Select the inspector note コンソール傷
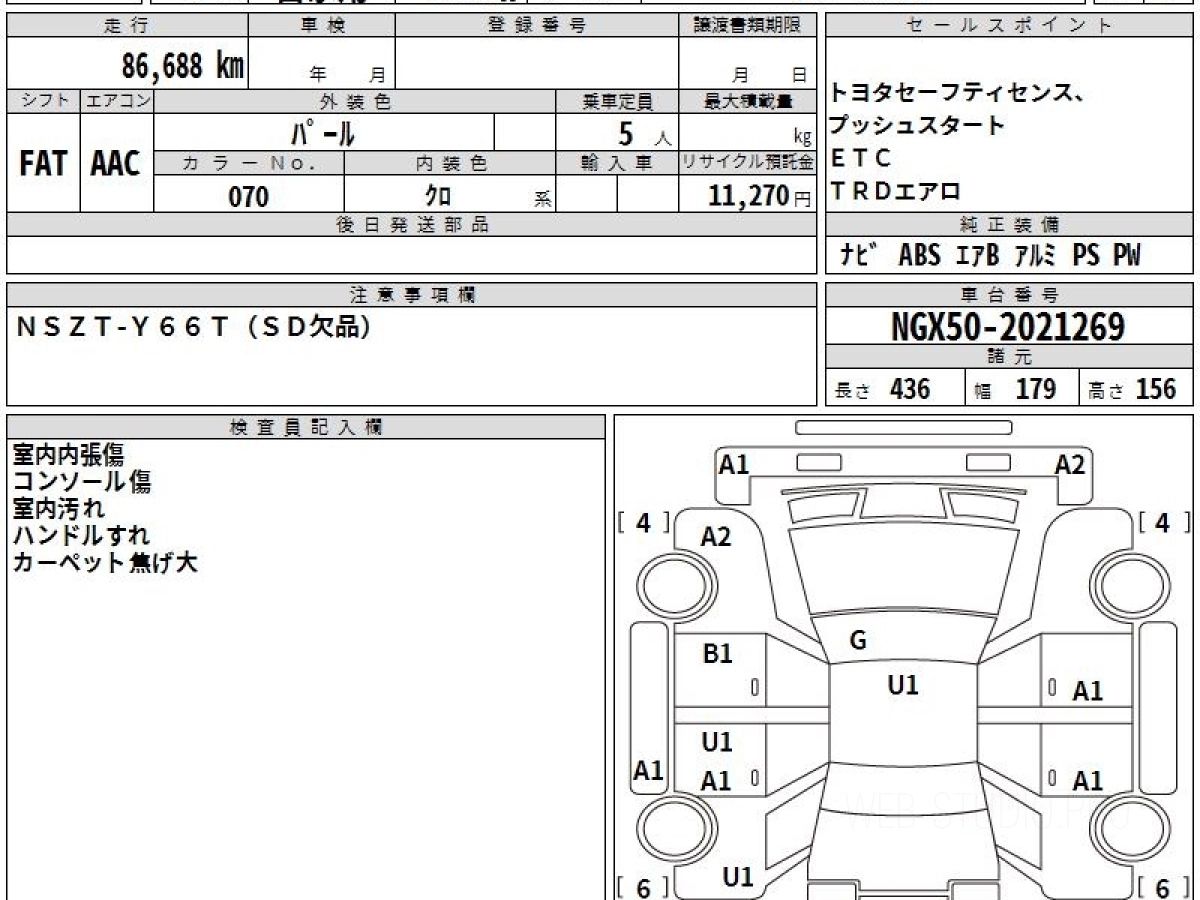The image size is (1200, 900). point(82,482)
